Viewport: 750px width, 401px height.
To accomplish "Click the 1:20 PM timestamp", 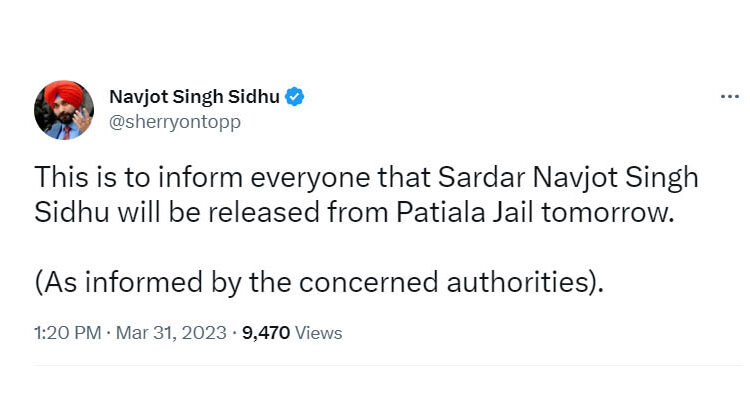I will (x=65, y=333).
